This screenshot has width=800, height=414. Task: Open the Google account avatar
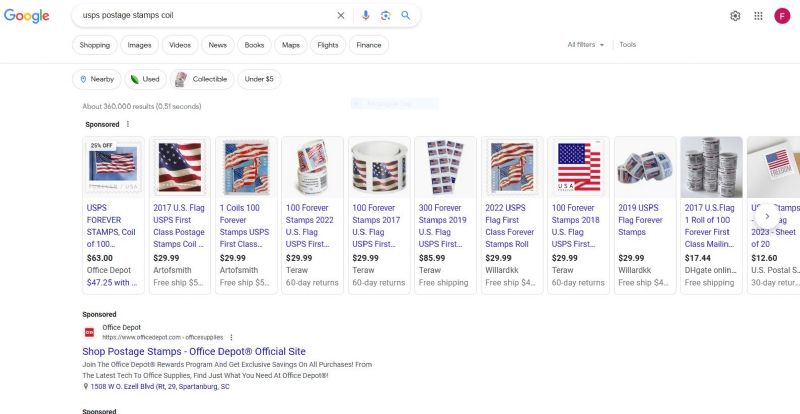click(x=782, y=16)
